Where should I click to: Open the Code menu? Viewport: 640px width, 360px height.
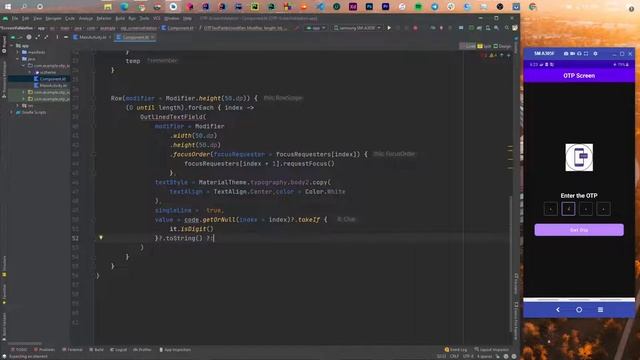70,18
